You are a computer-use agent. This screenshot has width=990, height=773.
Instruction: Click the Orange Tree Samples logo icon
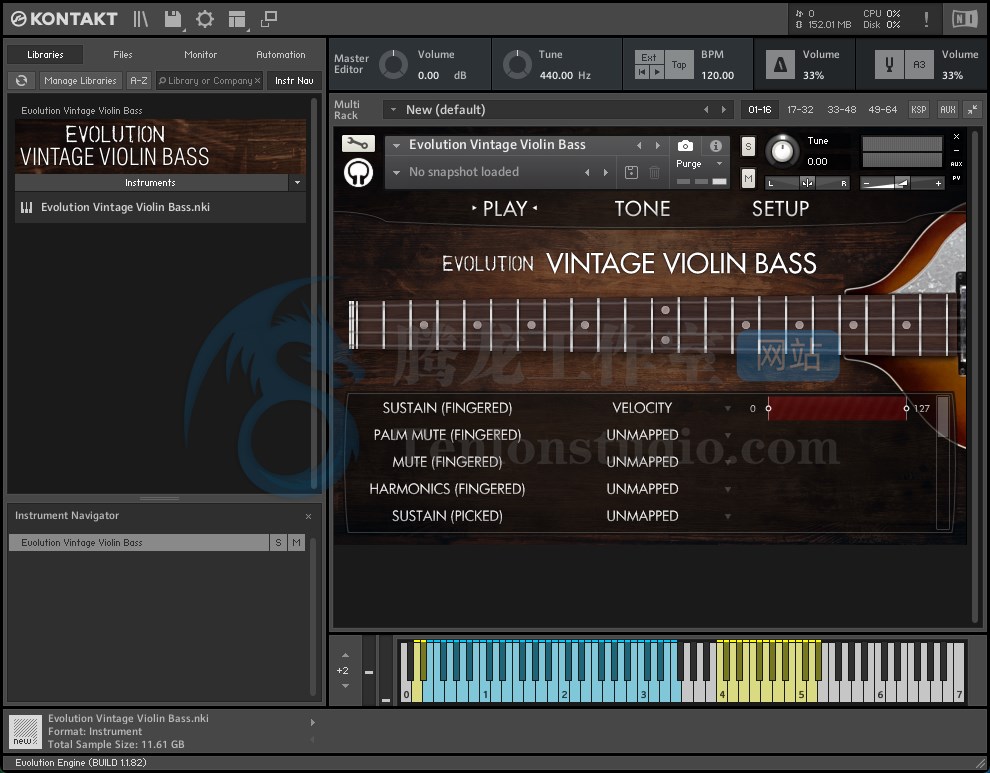click(359, 172)
